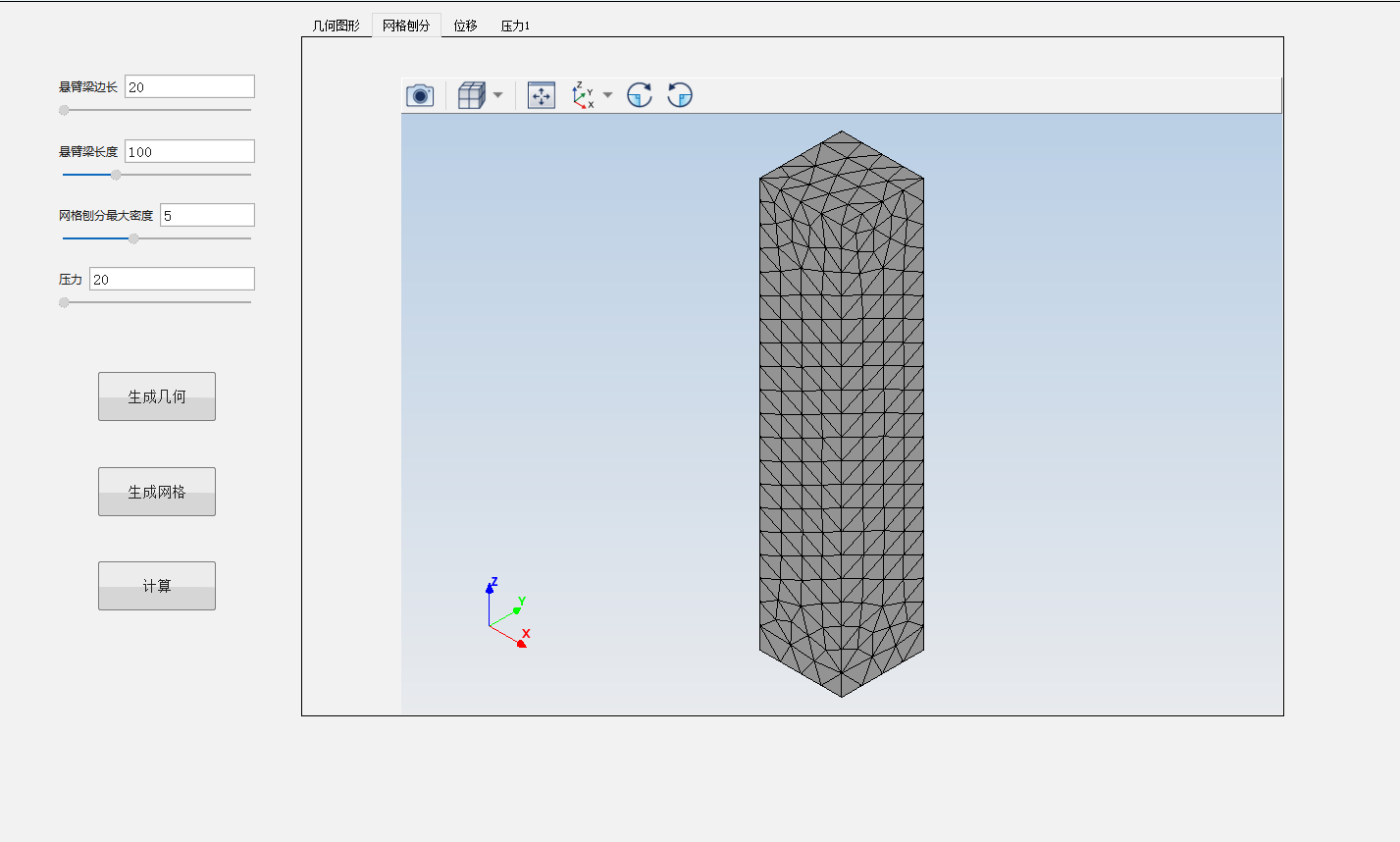The image size is (1400, 842).
Task: Rotate view counterclockwise icon
Action: pyautogui.click(x=680, y=95)
